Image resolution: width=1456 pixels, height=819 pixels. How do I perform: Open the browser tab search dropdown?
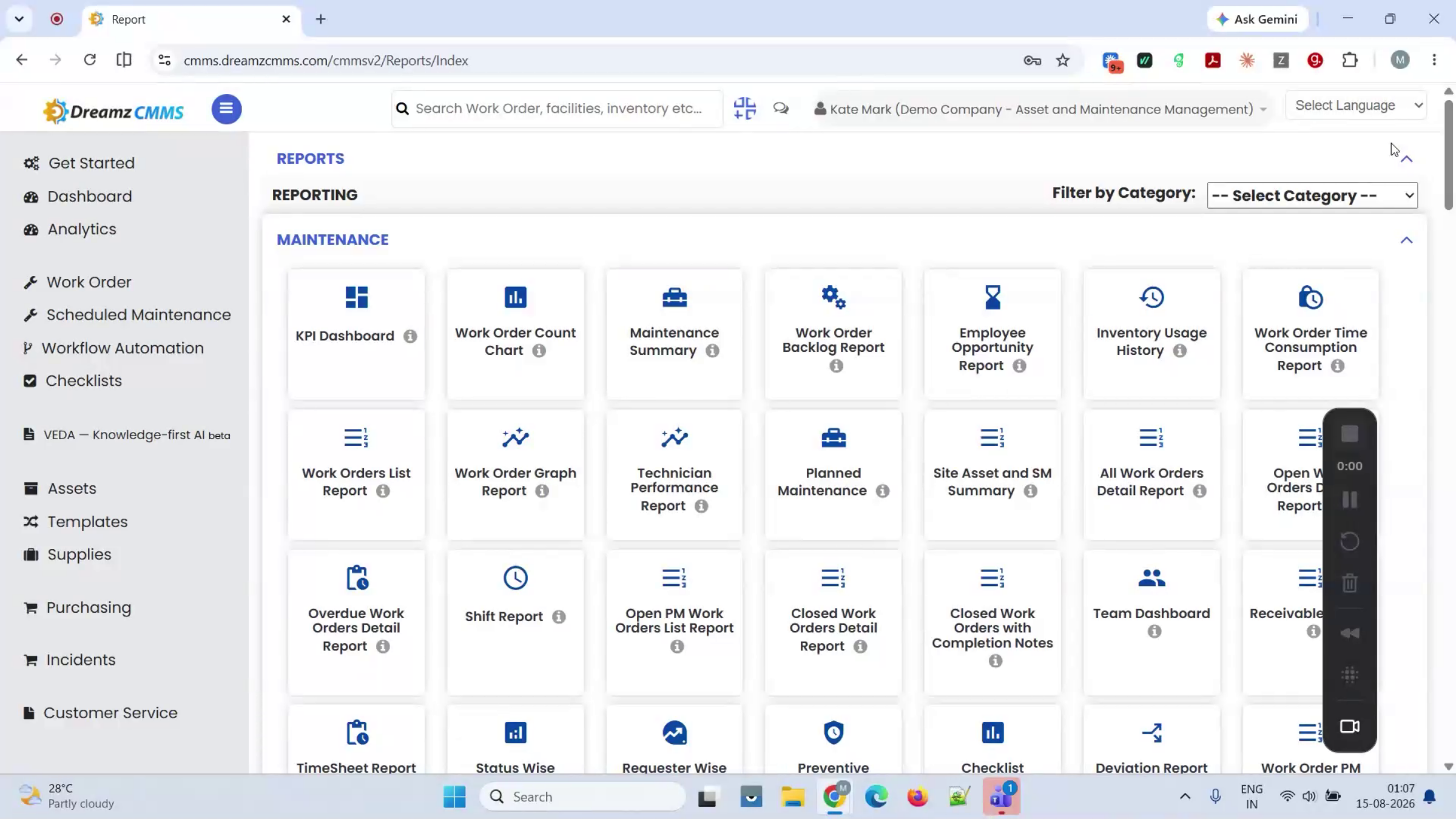(x=19, y=19)
